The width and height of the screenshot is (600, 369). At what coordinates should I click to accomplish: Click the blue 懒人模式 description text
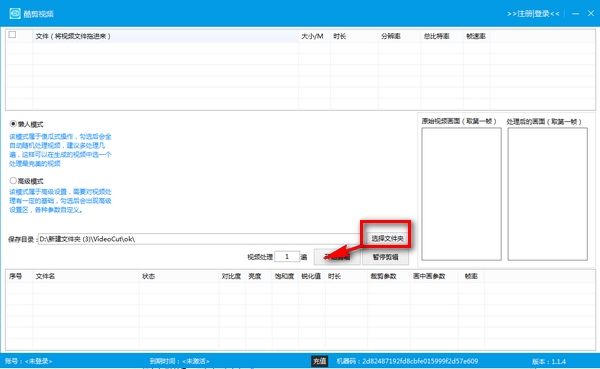point(60,150)
